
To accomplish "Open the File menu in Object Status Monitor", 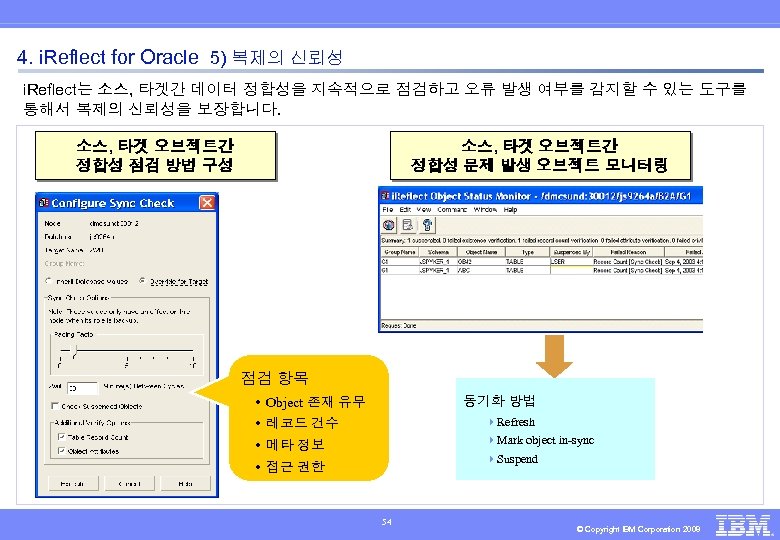I will coord(388,209).
